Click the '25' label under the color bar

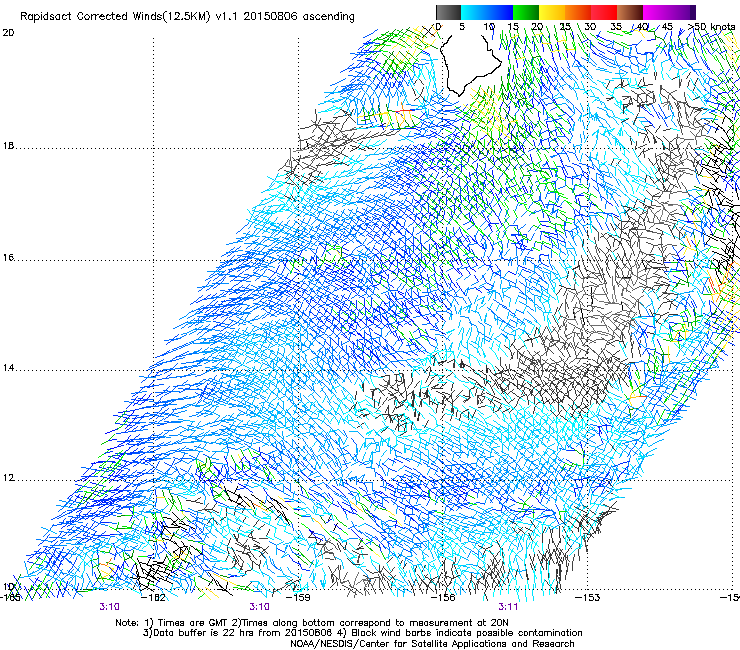565,27
